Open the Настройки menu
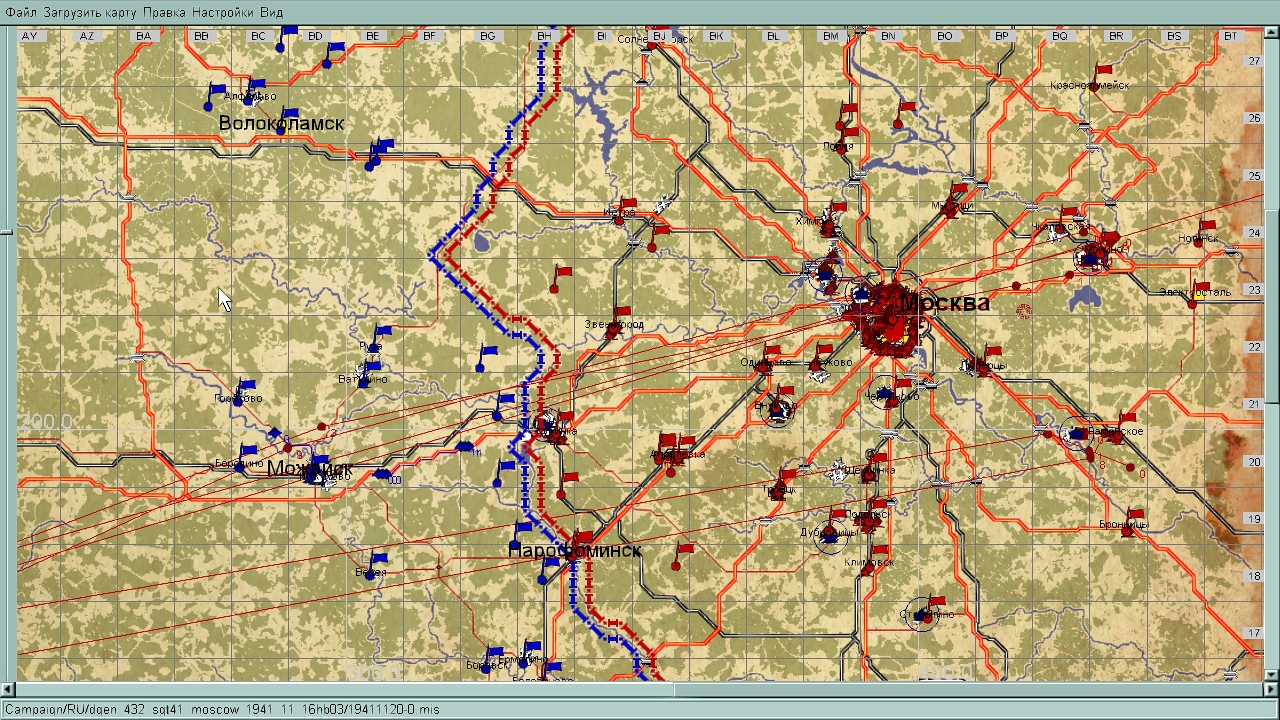 click(224, 12)
